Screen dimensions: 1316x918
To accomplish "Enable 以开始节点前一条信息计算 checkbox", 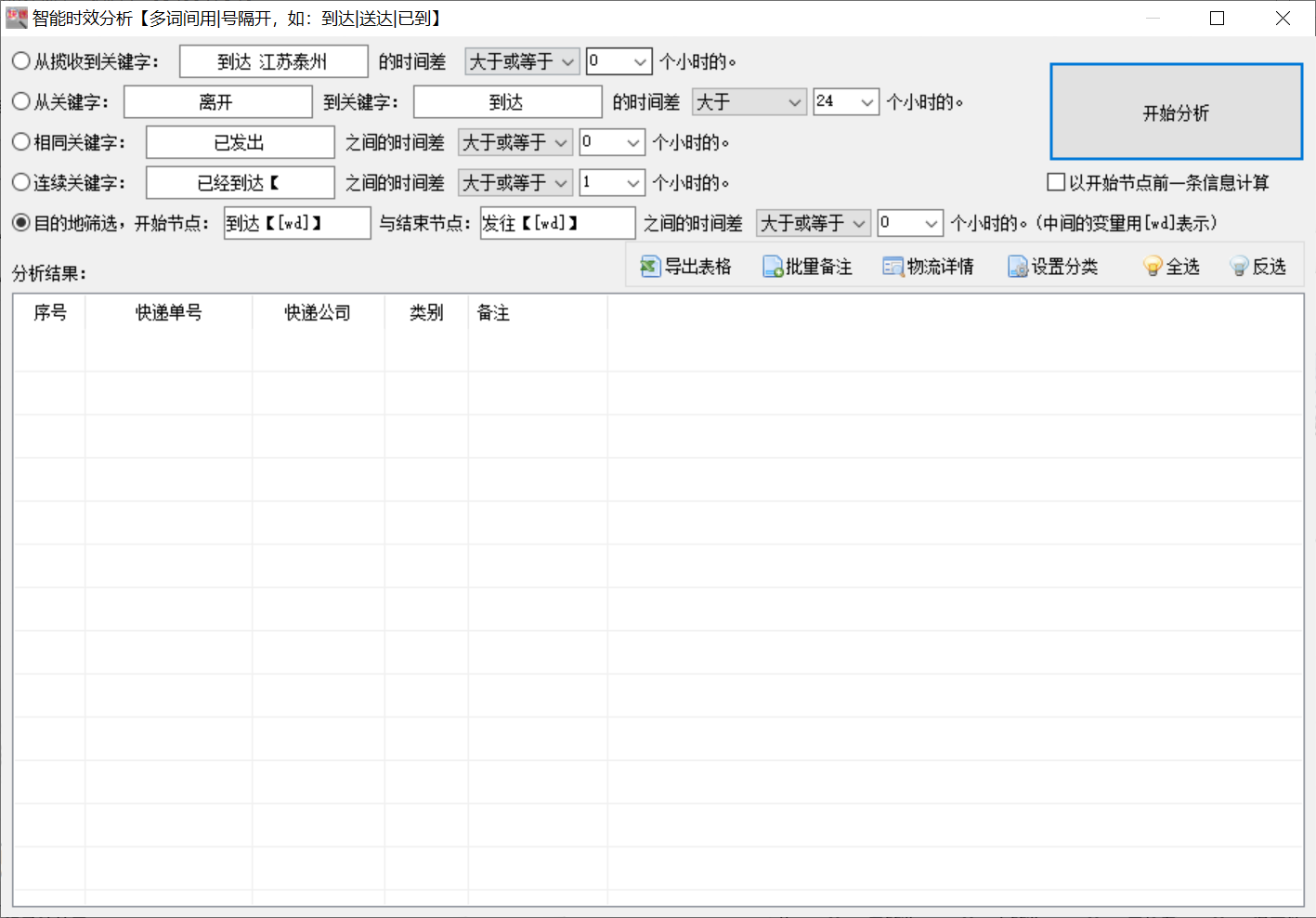I will 1056,182.
